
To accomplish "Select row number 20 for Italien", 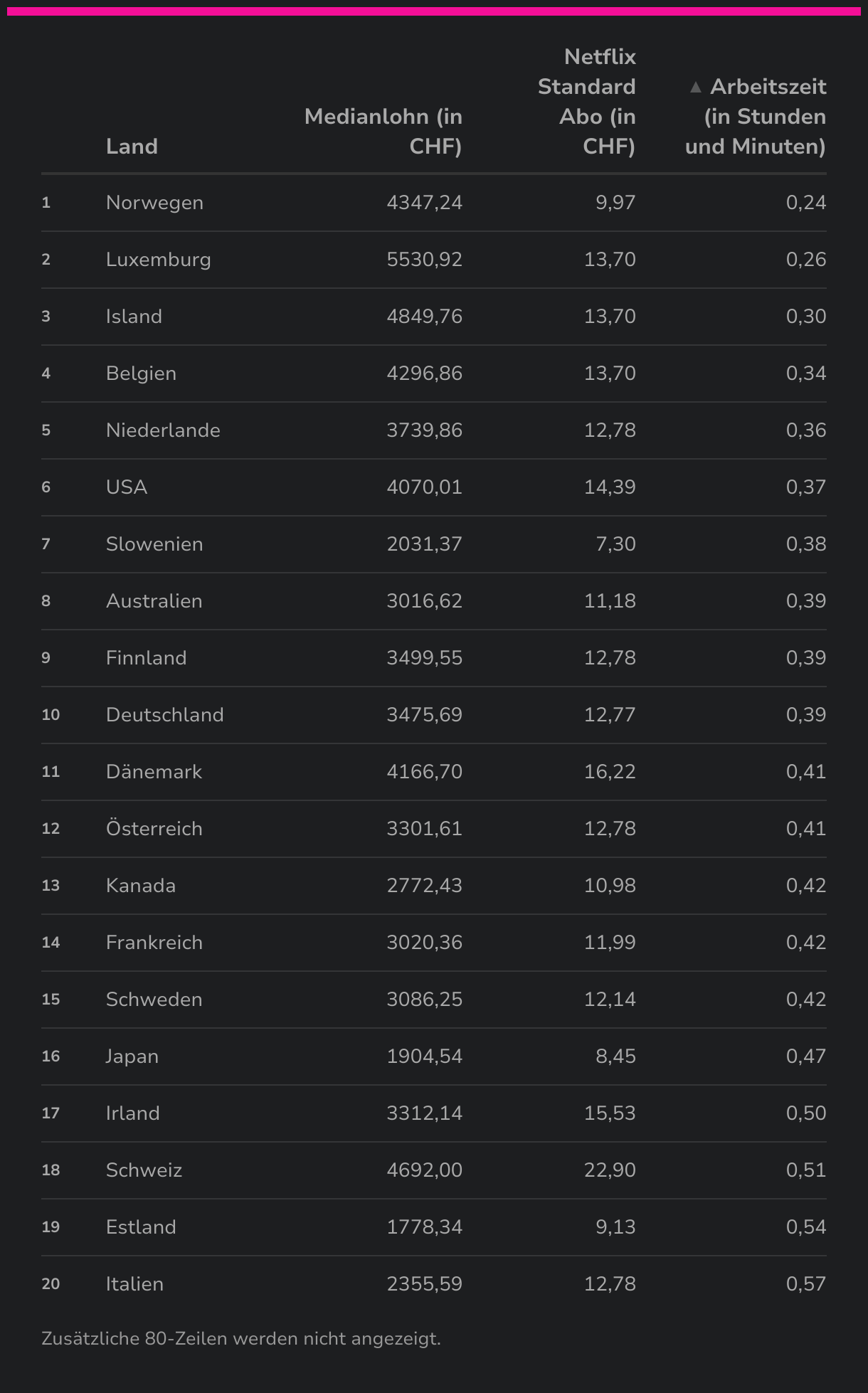I will 51,1284.
